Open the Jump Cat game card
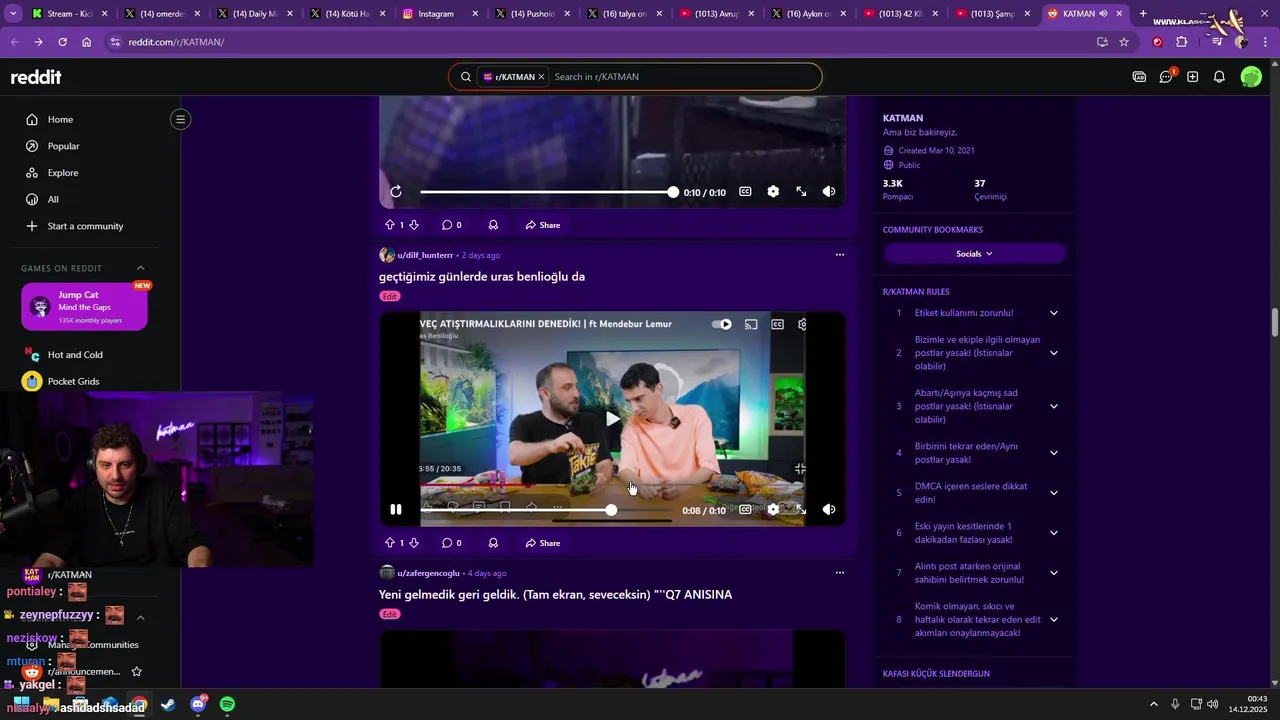Screen dimensions: 1280x720 tap(84, 307)
